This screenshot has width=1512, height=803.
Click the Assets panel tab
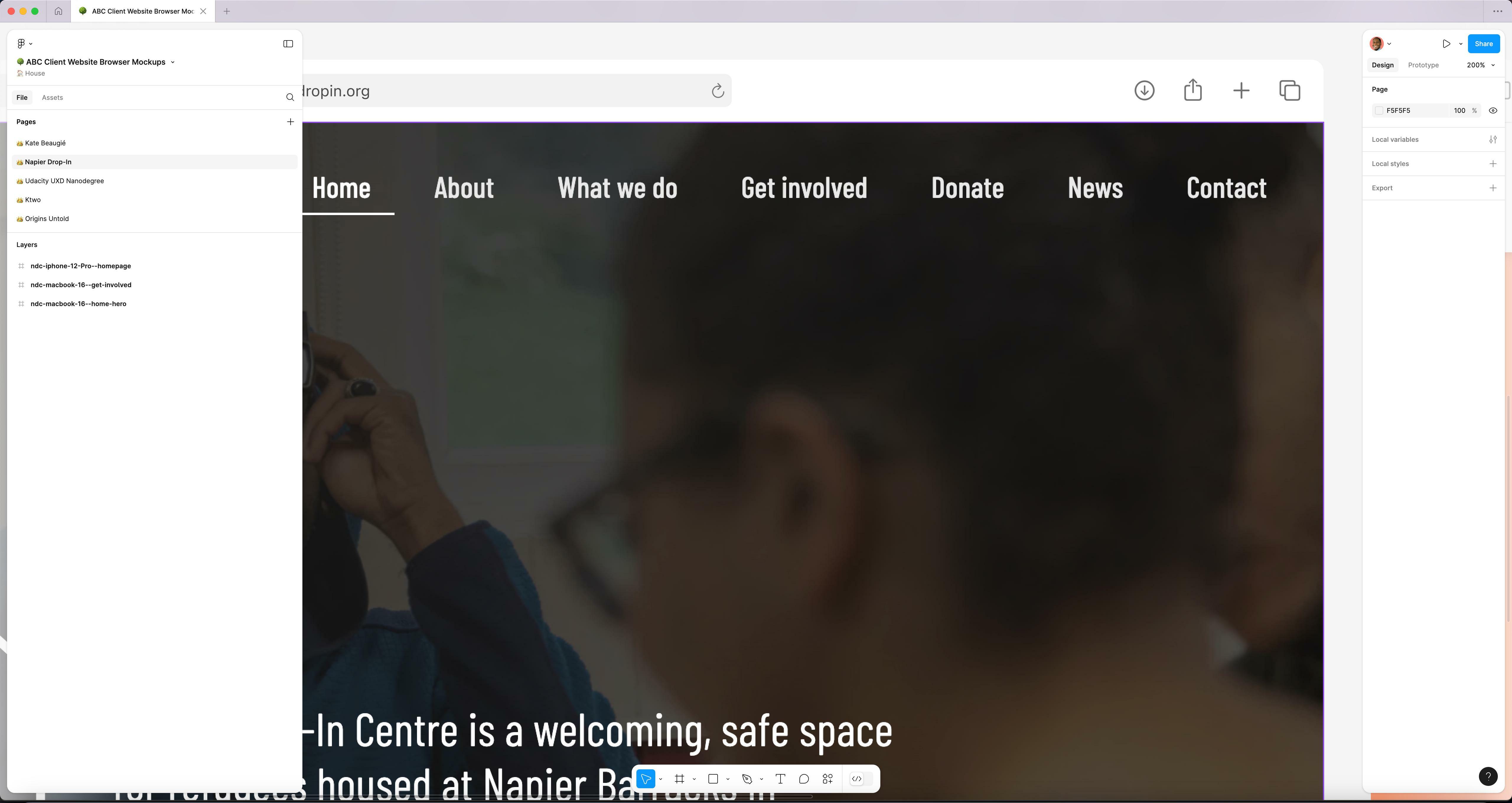tap(52, 97)
